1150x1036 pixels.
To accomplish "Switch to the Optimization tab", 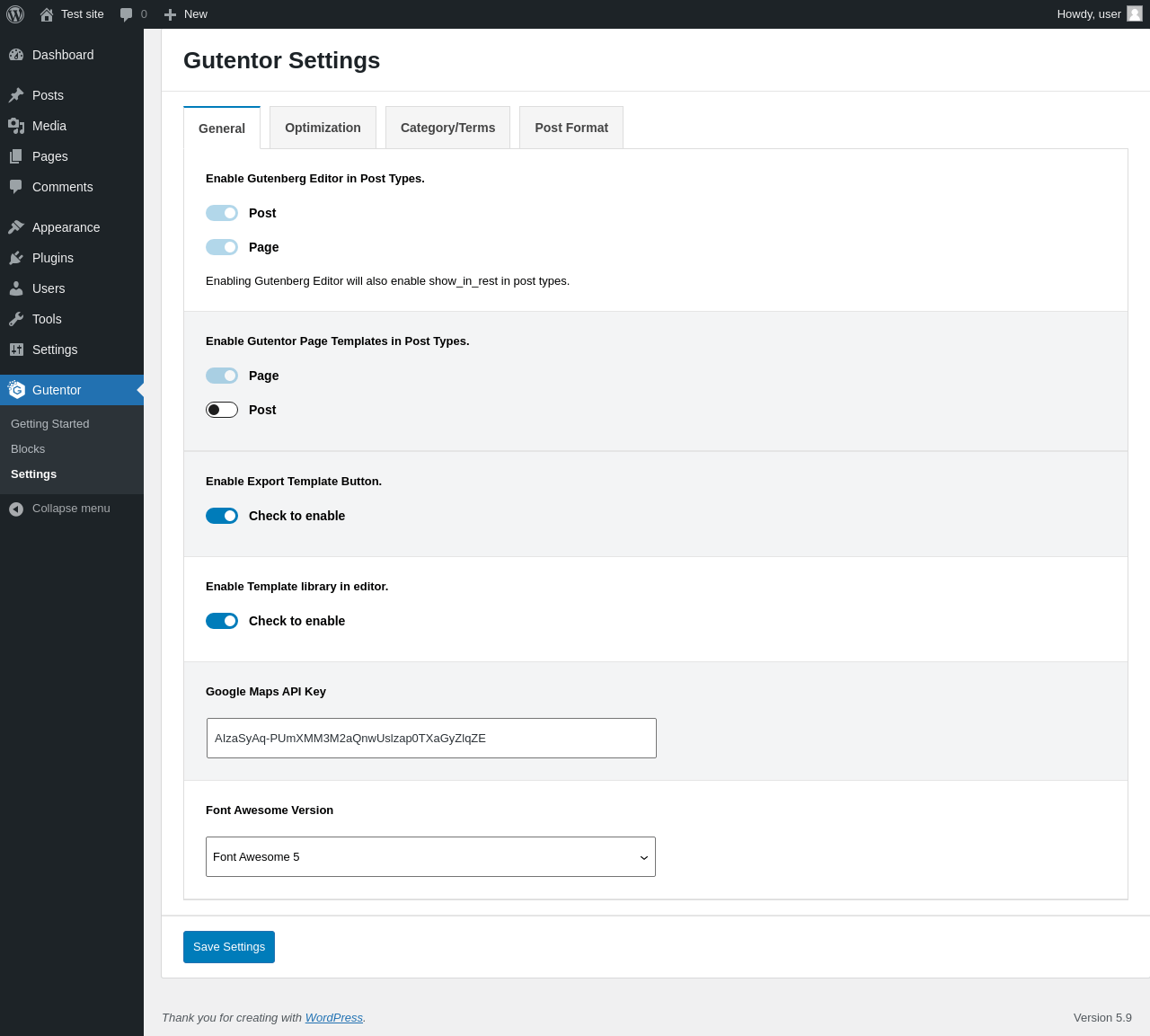I will [x=323, y=128].
